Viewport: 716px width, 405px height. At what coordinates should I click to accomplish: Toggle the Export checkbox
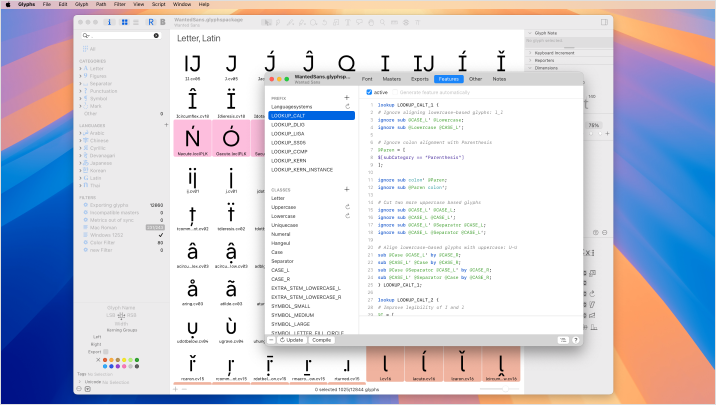click(x=106, y=352)
